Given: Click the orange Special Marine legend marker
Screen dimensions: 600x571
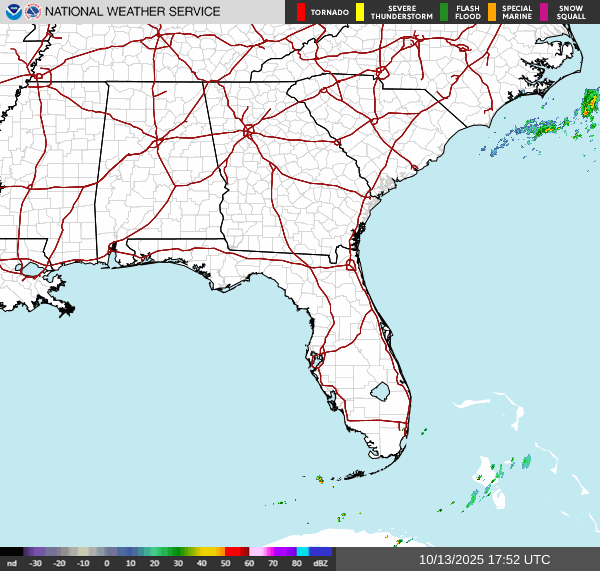Looking at the screenshot, I should pyautogui.click(x=492, y=12).
